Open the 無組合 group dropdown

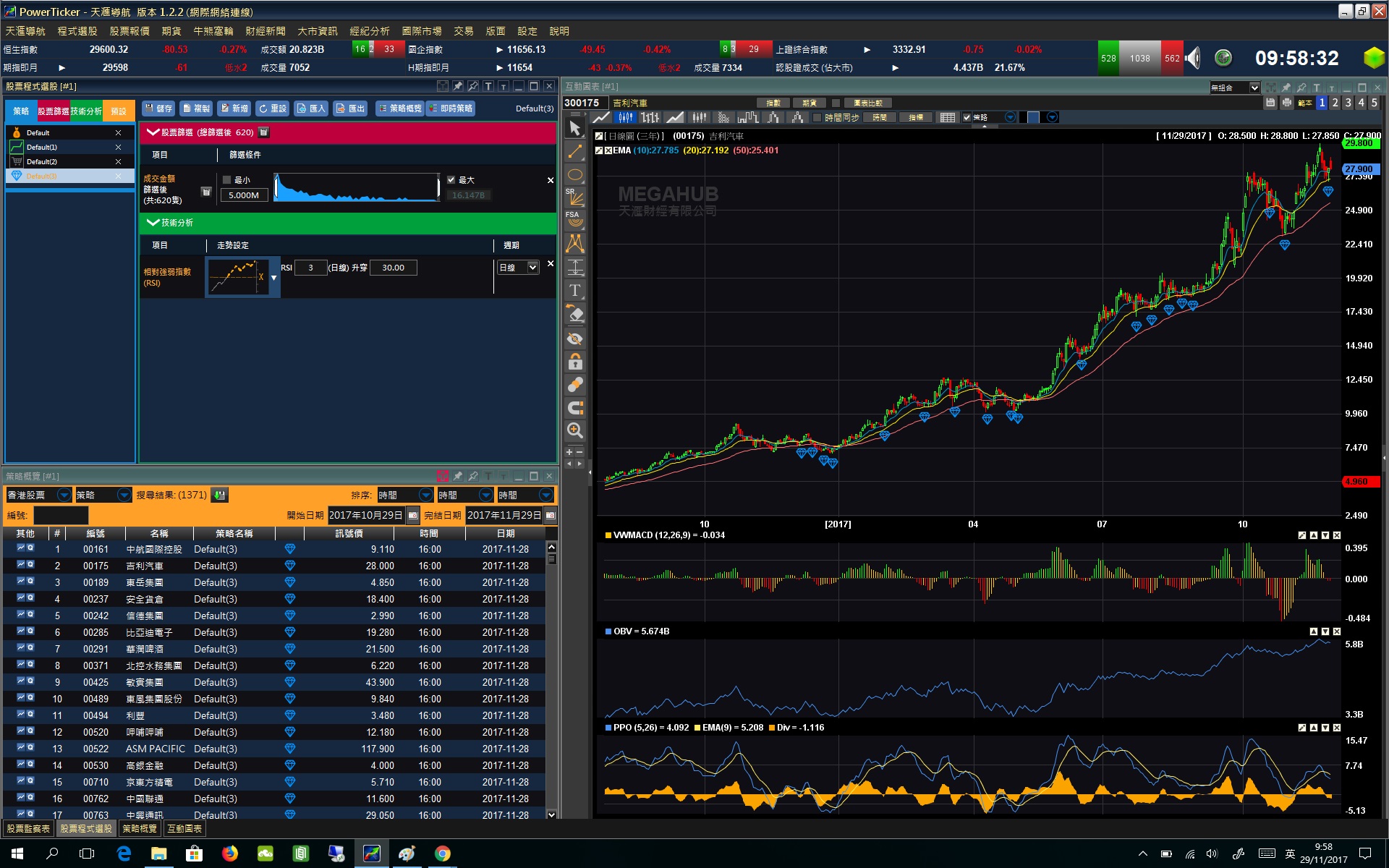1235,88
